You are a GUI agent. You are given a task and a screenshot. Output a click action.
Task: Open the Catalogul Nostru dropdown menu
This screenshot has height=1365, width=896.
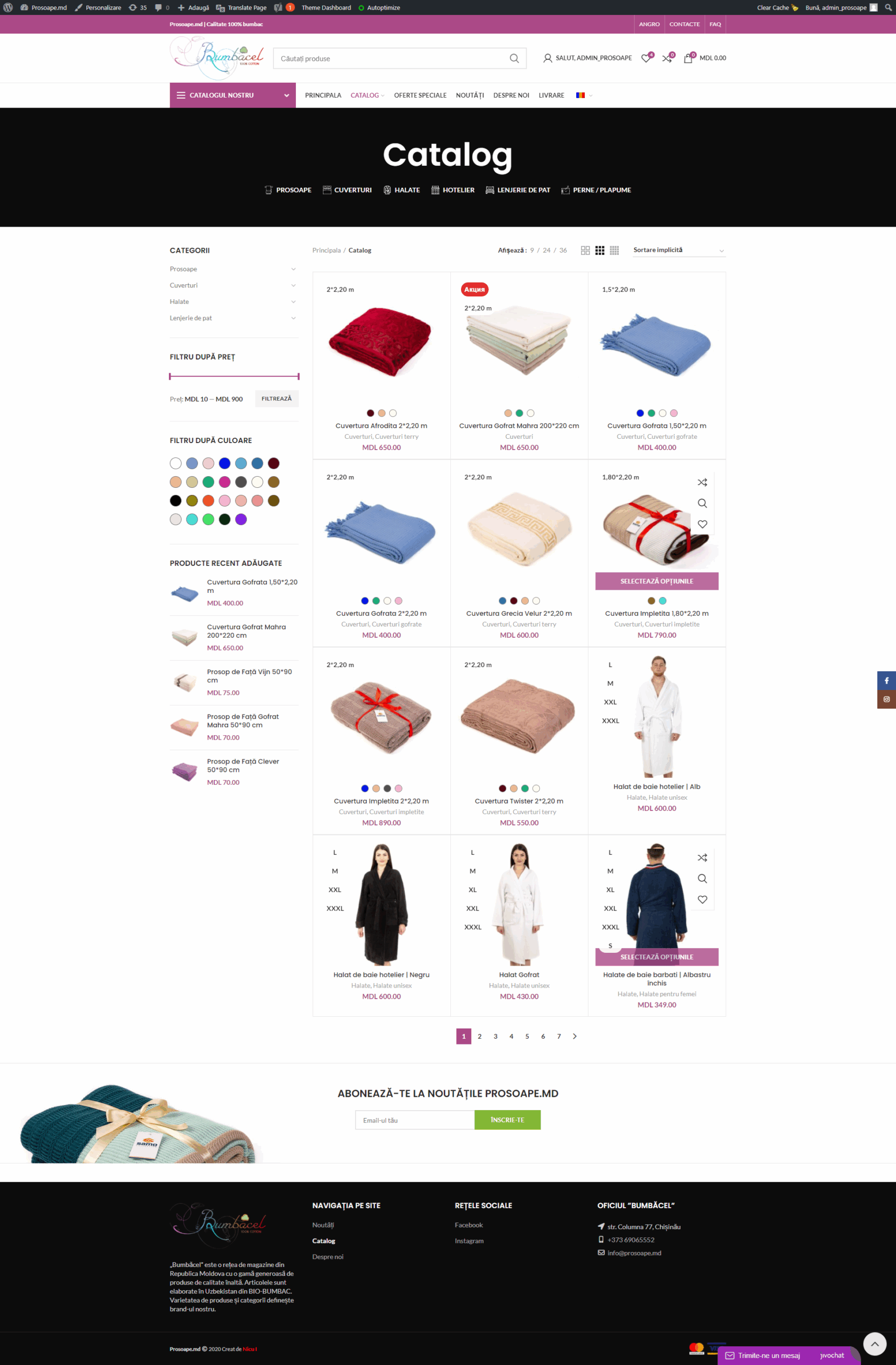tap(233, 95)
